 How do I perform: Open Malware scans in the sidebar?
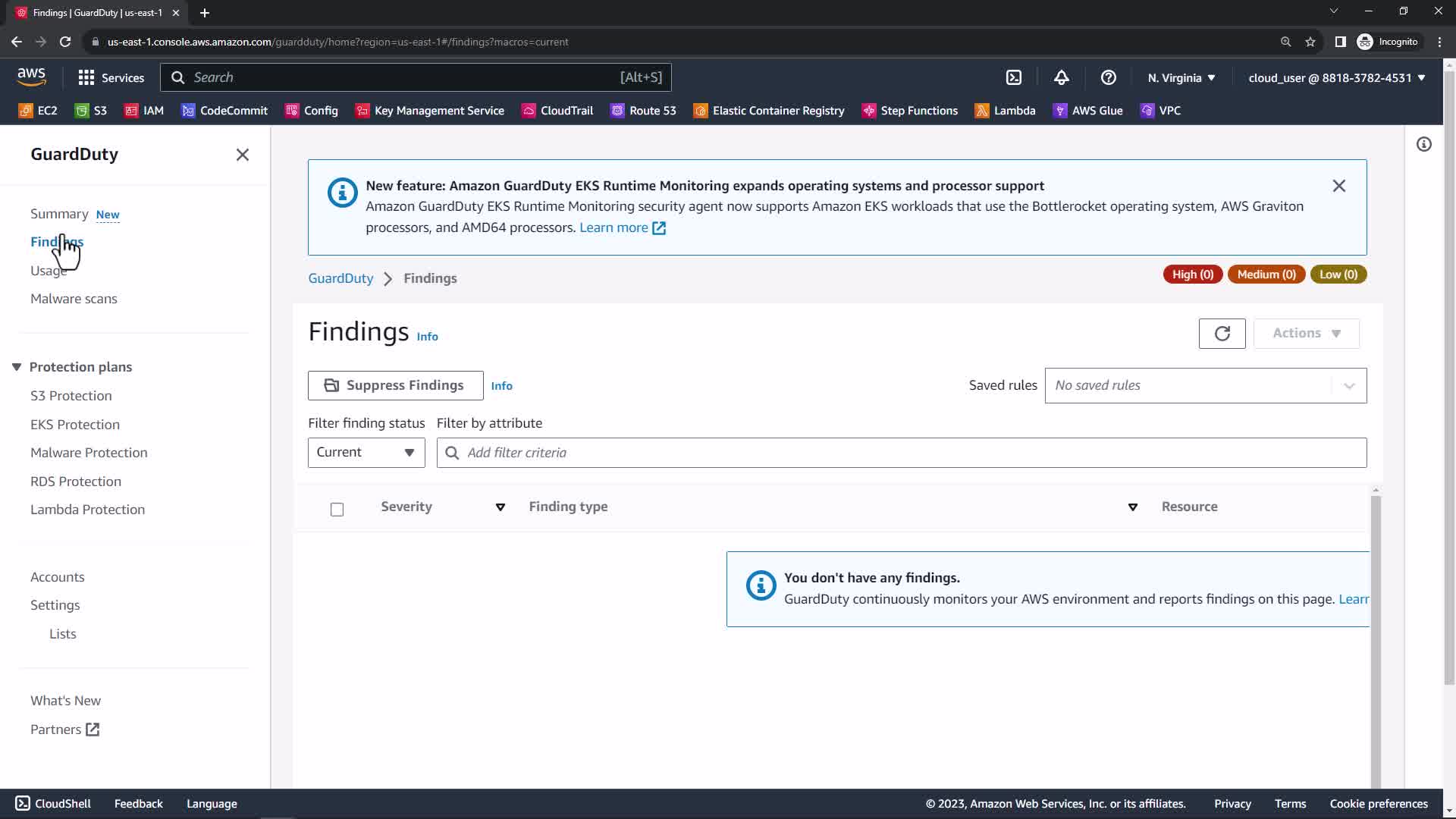coord(74,299)
